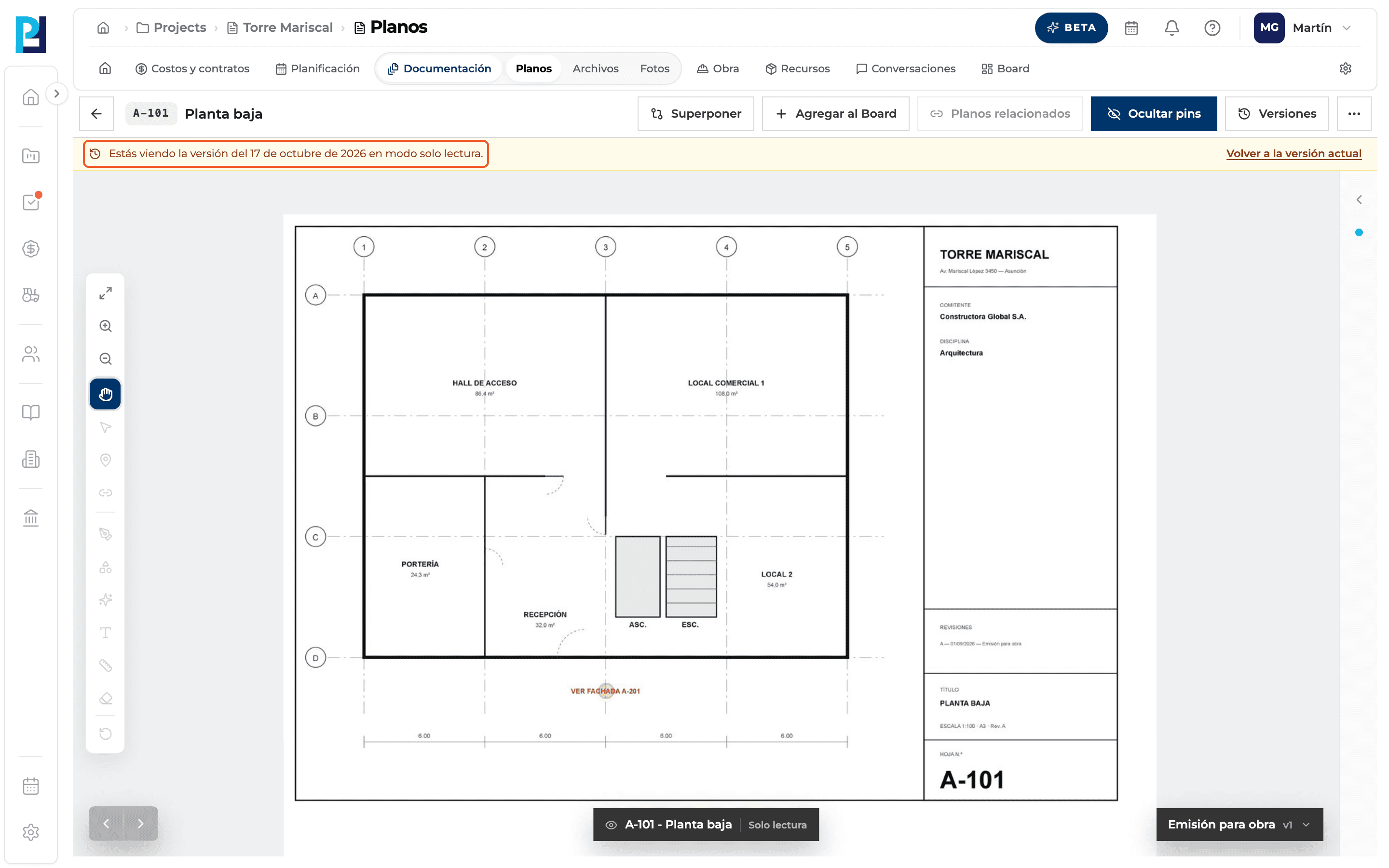Switch to the Fotos tab
Image resolution: width=1389 pixels, height=868 pixels.
click(x=654, y=68)
